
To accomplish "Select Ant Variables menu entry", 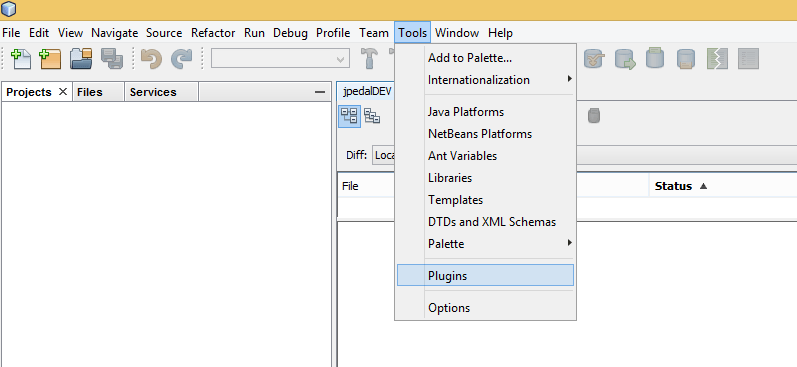I will [486, 156].
